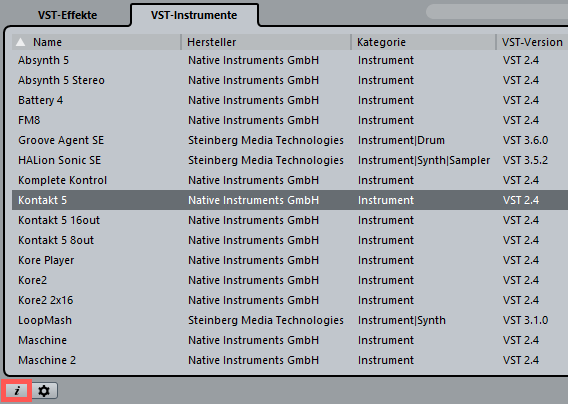Select Absynth 5 Stereo entry
The image size is (568, 404).
[x=290, y=80]
